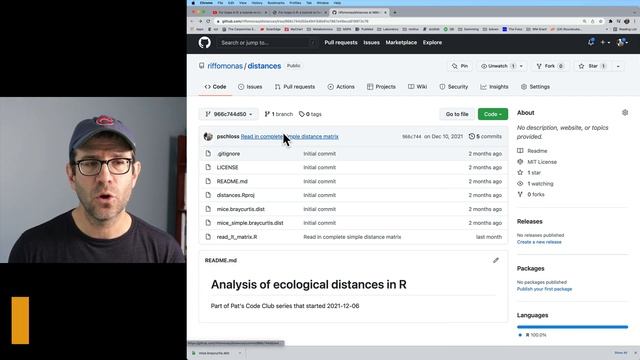View 0 forks in About
Image resolution: width=640 pixels, height=360 pixels.
[536, 195]
